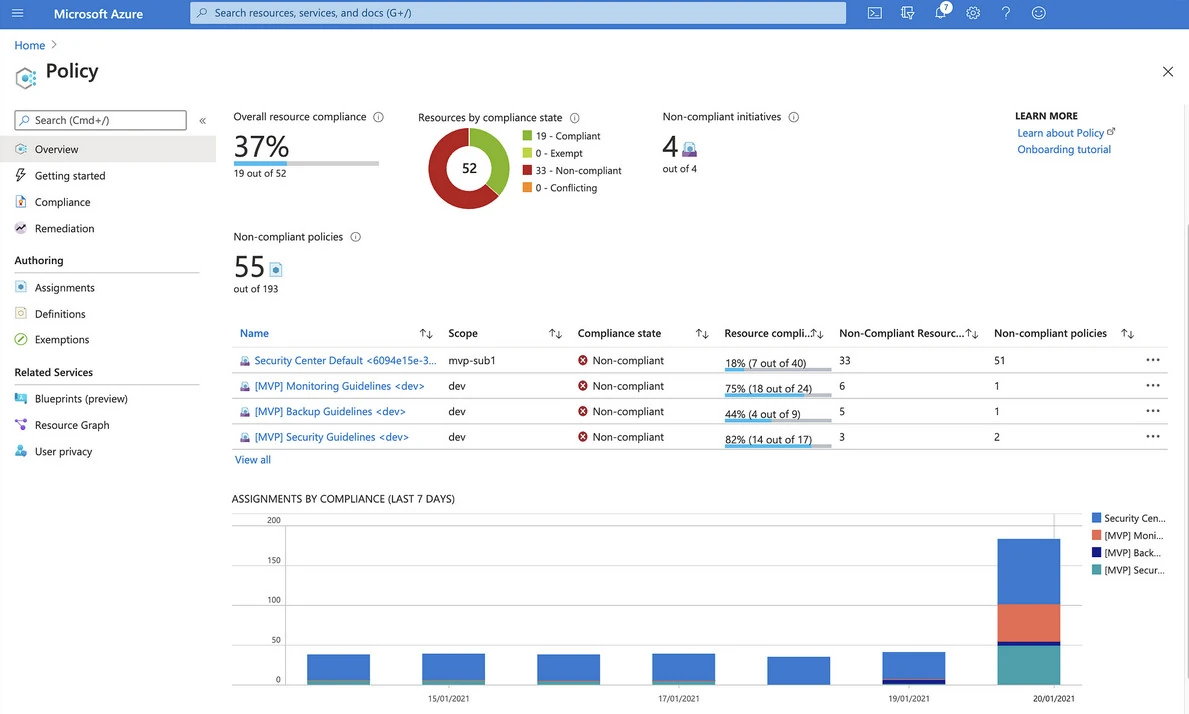Sort by the Non-Compliant Resources column arrows

[x=972, y=334]
